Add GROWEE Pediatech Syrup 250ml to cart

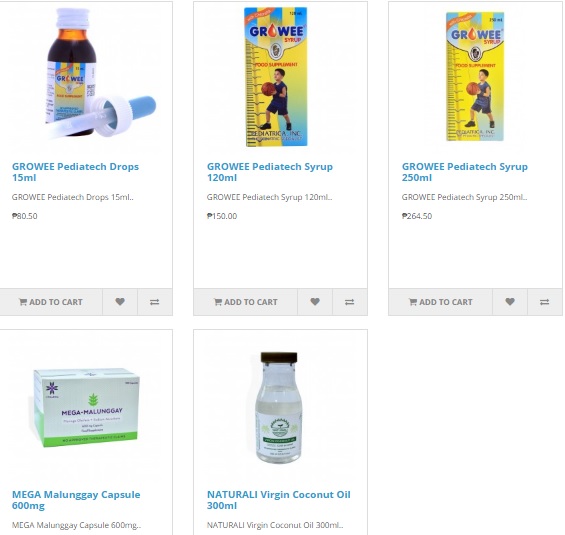(x=441, y=302)
